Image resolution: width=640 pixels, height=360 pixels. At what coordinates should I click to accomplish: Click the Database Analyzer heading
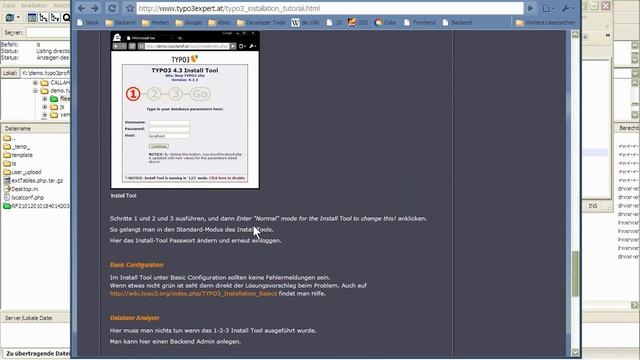coord(135,318)
